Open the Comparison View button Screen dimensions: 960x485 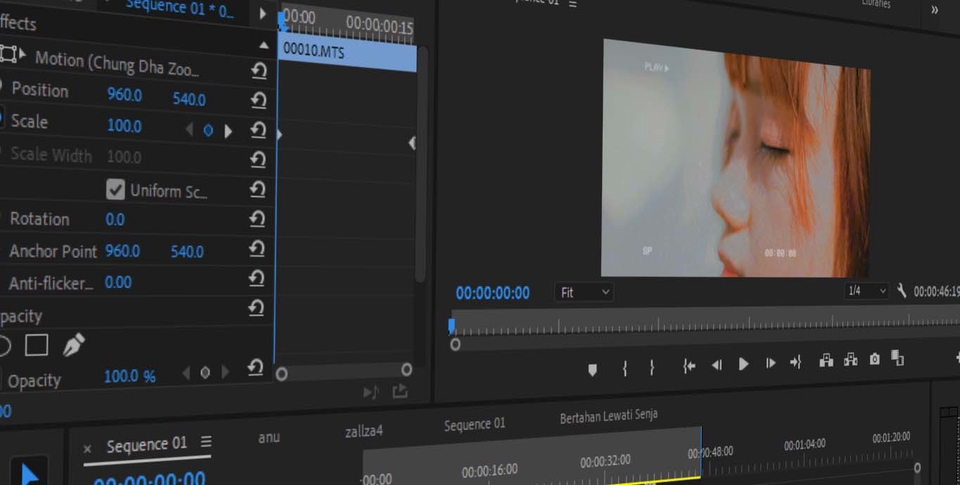point(897,358)
